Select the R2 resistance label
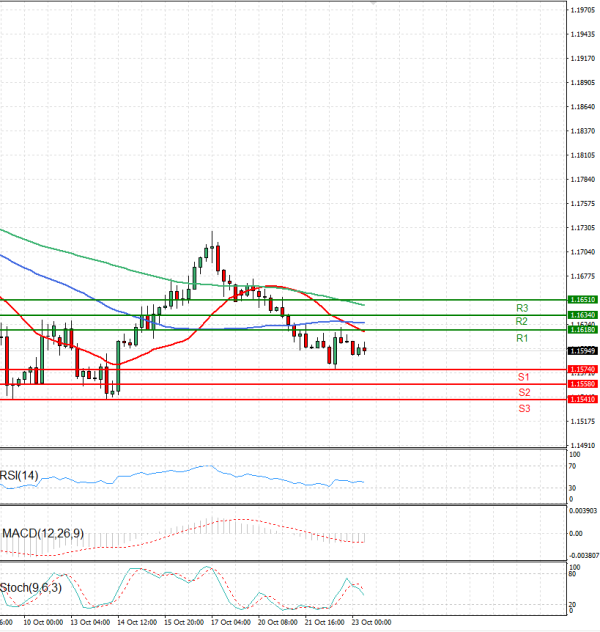The width and height of the screenshot is (600, 632). [522, 322]
